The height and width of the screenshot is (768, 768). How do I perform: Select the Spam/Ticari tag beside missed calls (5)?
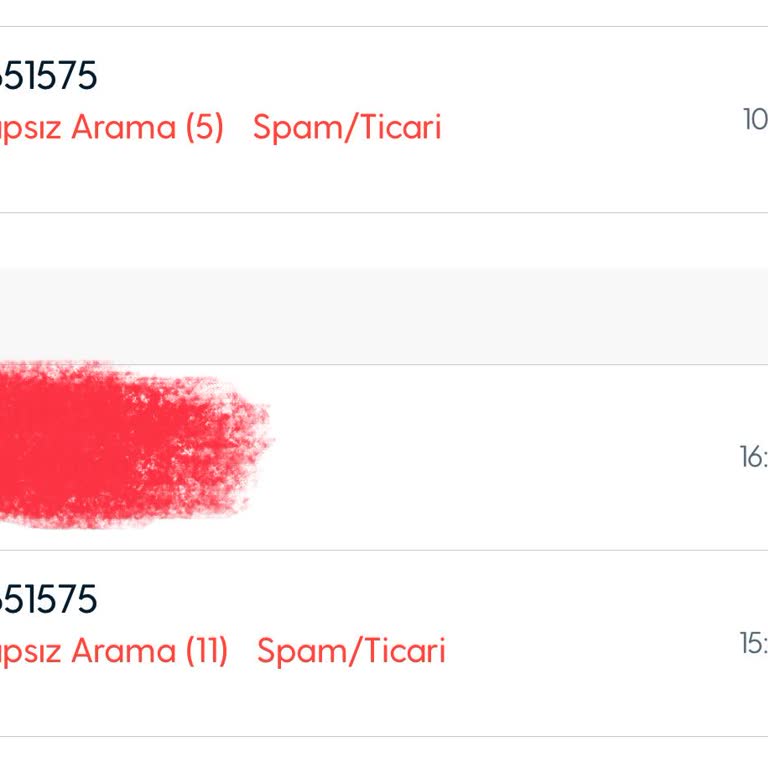click(x=346, y=128)
